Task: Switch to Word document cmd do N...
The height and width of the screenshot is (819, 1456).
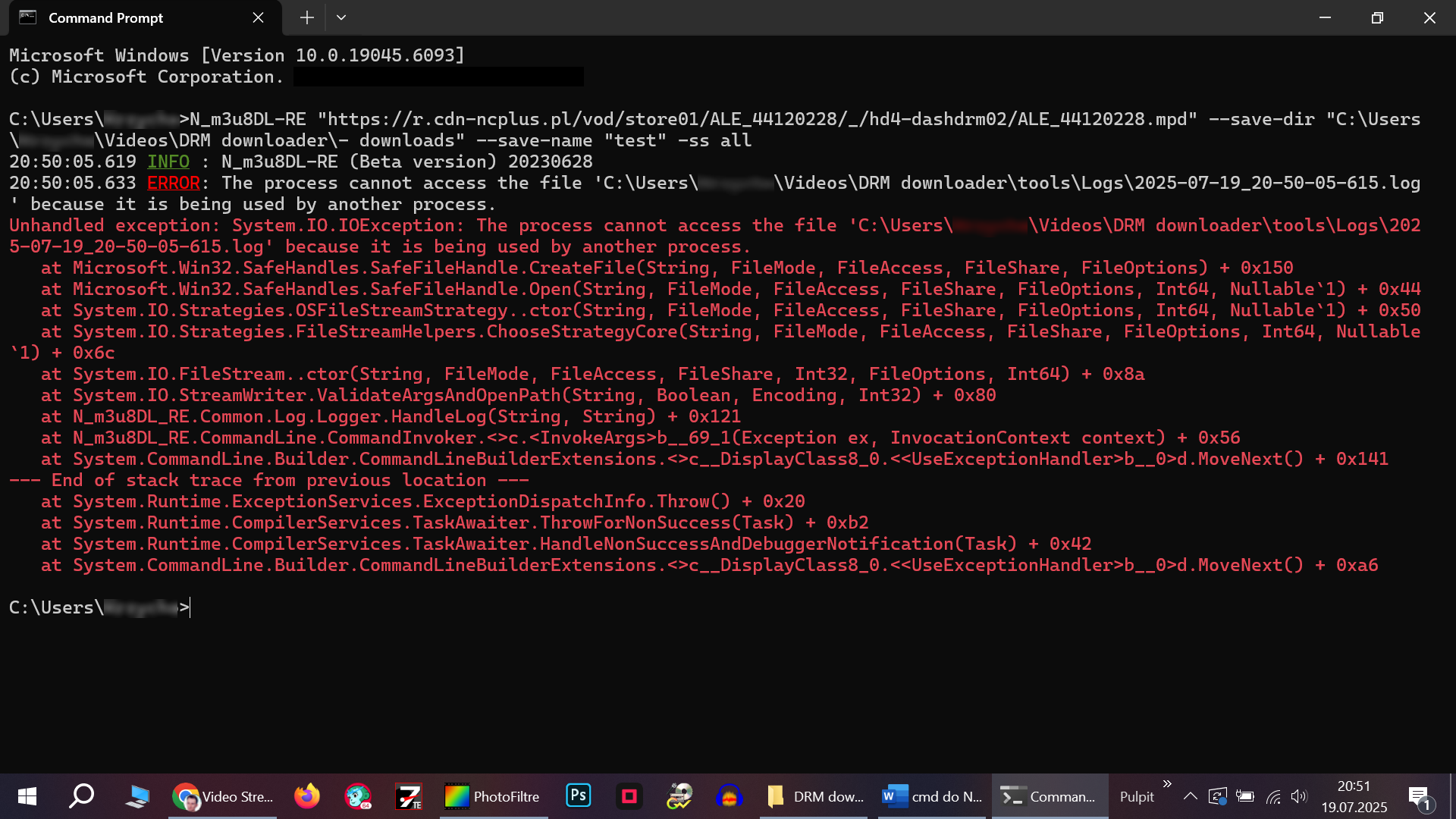Action: coord(932,796)
